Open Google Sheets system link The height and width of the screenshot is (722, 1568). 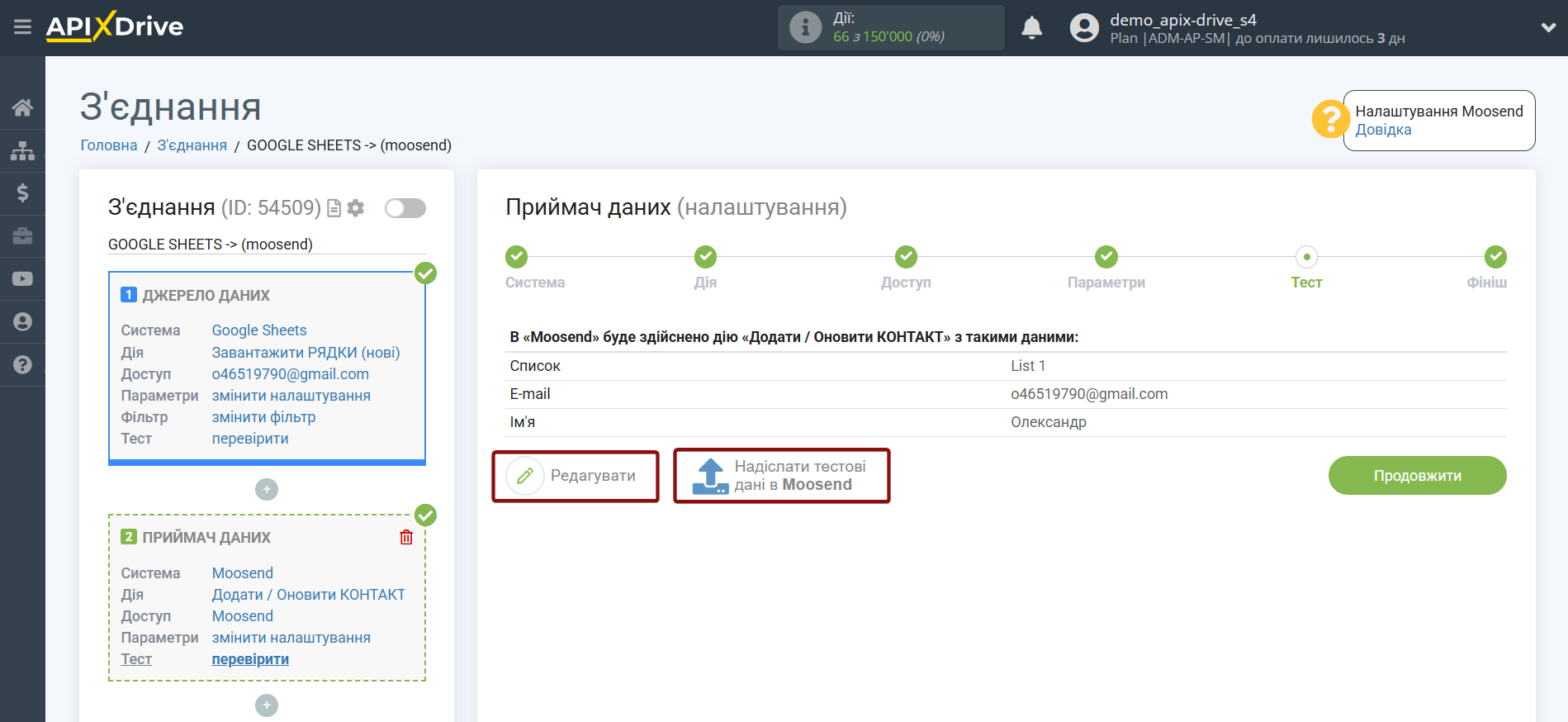[x=259, y=330]
